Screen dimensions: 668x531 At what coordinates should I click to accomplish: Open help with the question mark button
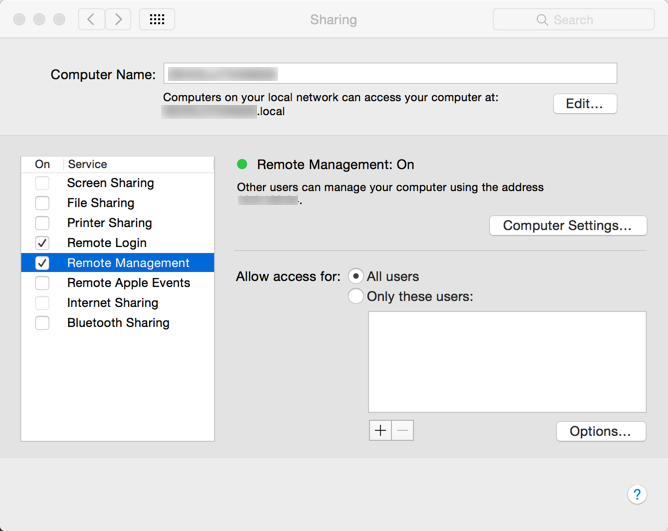tap(637, 495)
